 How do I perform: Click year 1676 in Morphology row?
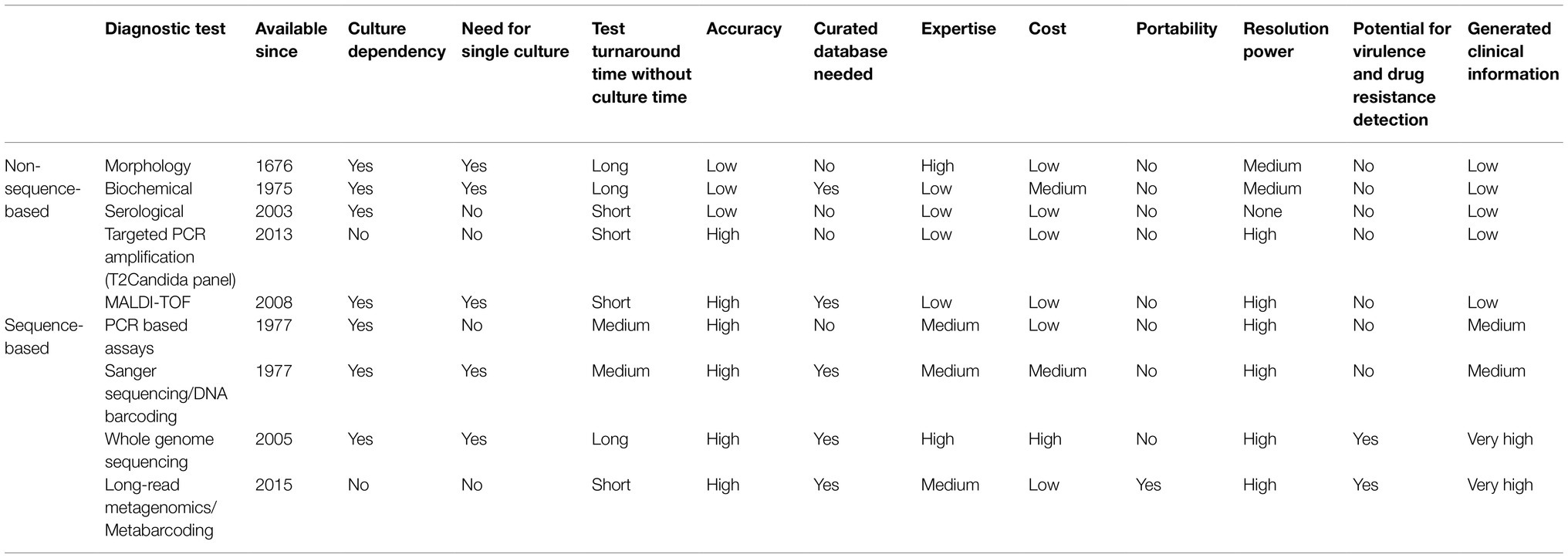pos(274,166)
